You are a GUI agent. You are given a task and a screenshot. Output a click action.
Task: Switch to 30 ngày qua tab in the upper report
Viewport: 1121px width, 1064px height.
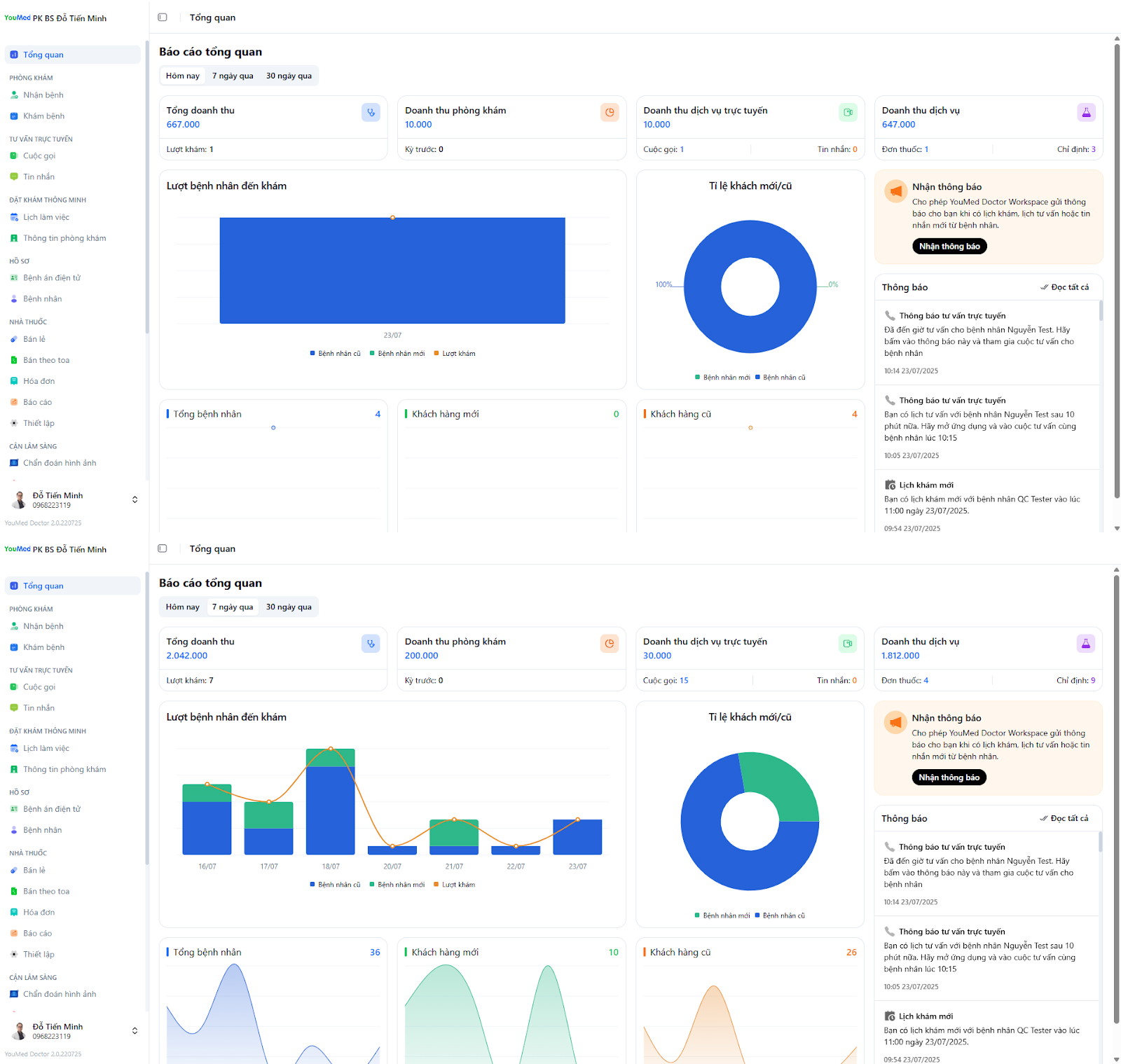(x=289, y=76)
